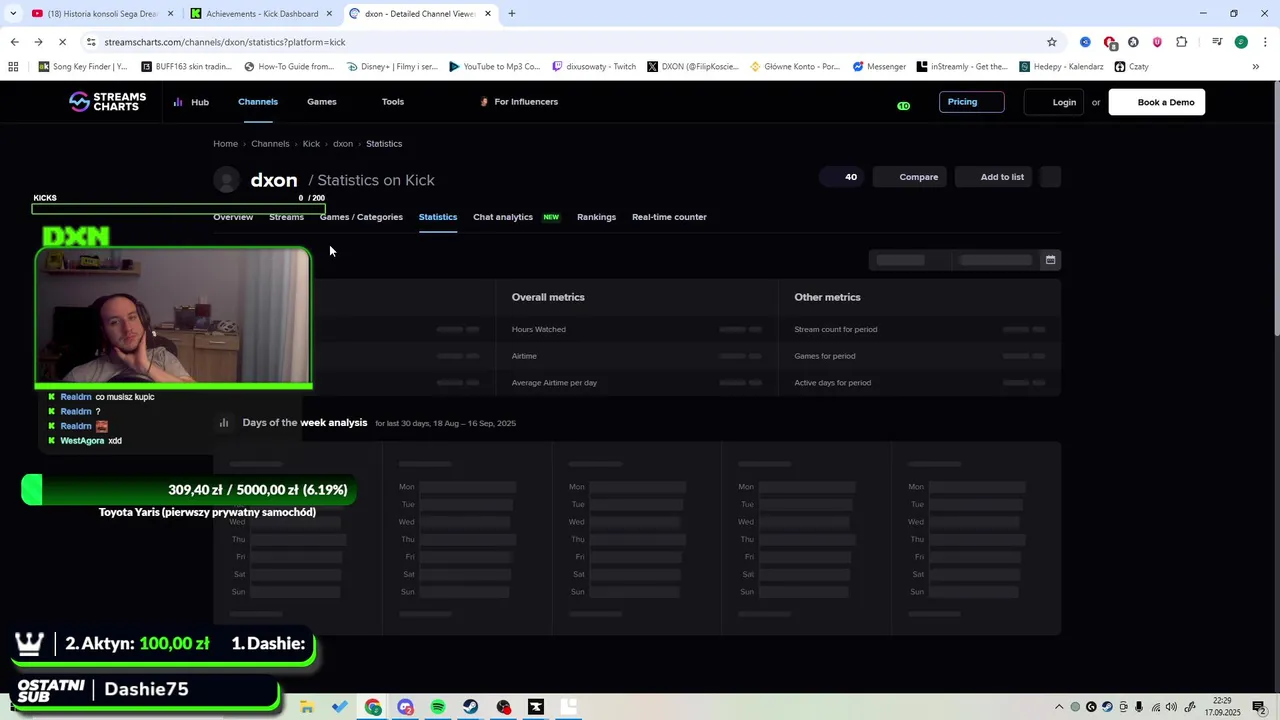The image size is (1280, 720).
Task: Go to dxon breadcrumb link
Action: (x=343, y=144)
